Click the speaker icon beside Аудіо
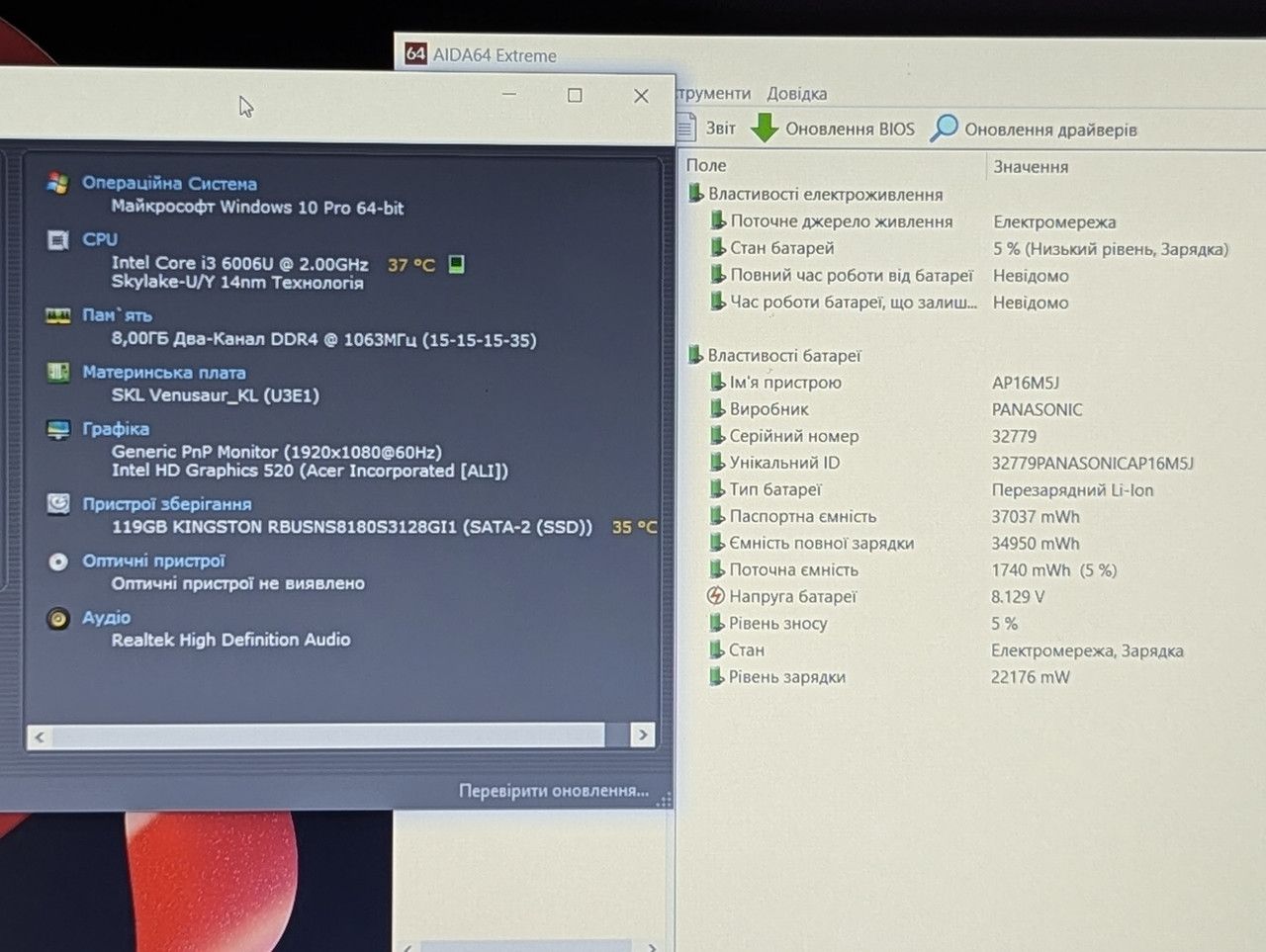 pos(58,619)
